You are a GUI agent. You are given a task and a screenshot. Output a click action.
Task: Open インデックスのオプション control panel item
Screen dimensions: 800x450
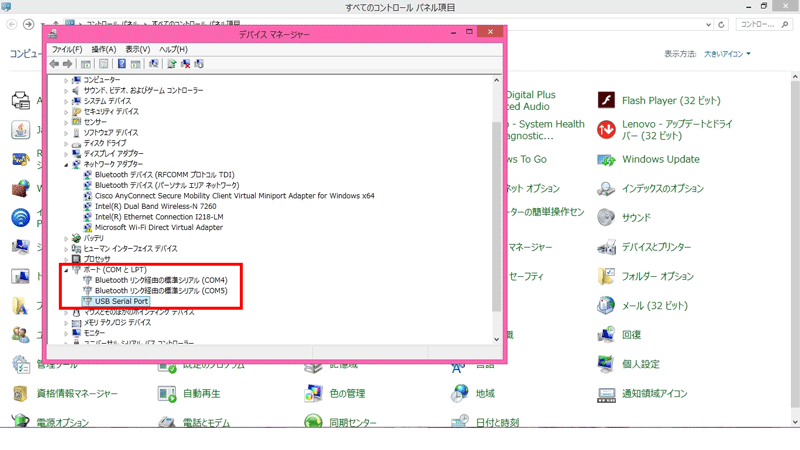[x=650, y=189]
